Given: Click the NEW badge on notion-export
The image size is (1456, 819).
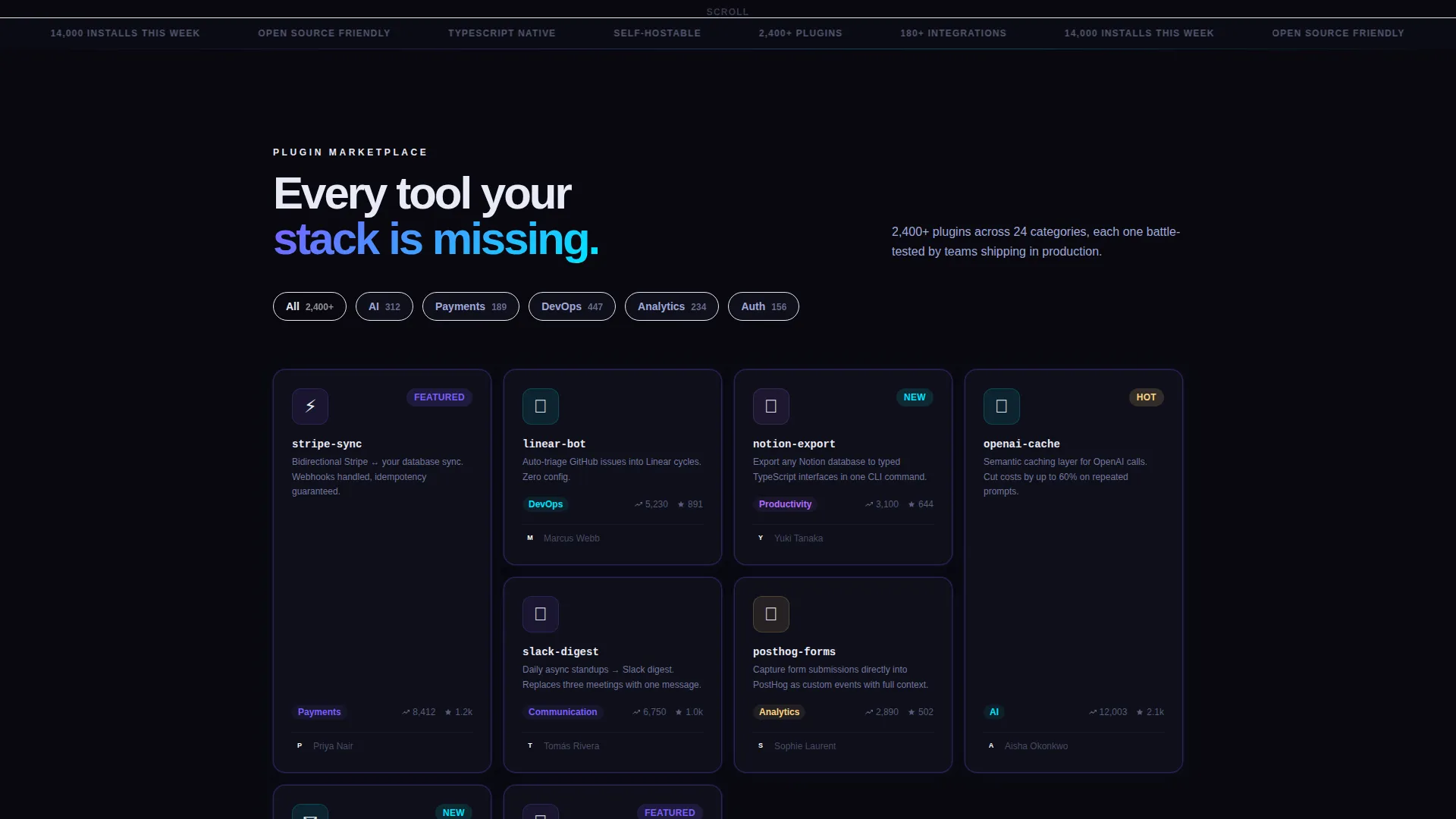Looking at the screenshot, I should tap(915, 397).
